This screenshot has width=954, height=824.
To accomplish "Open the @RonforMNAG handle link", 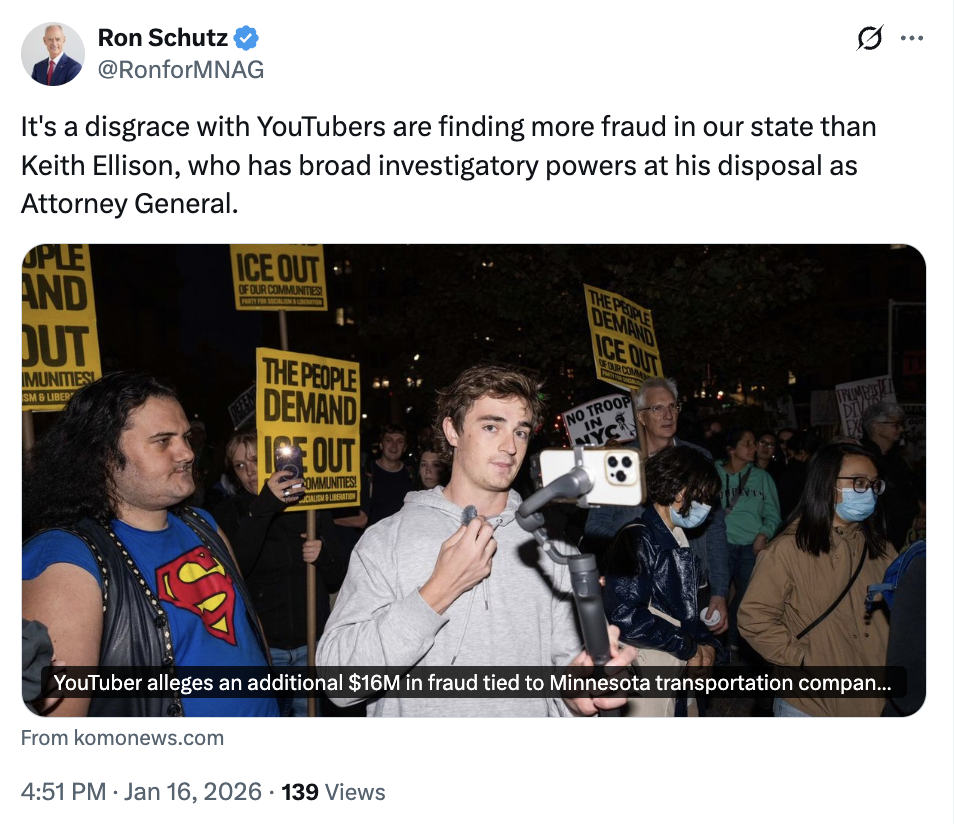I will 181,69.
